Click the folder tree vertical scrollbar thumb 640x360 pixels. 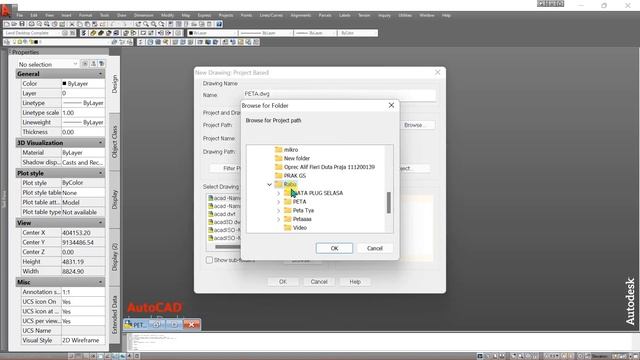(389, 202)
